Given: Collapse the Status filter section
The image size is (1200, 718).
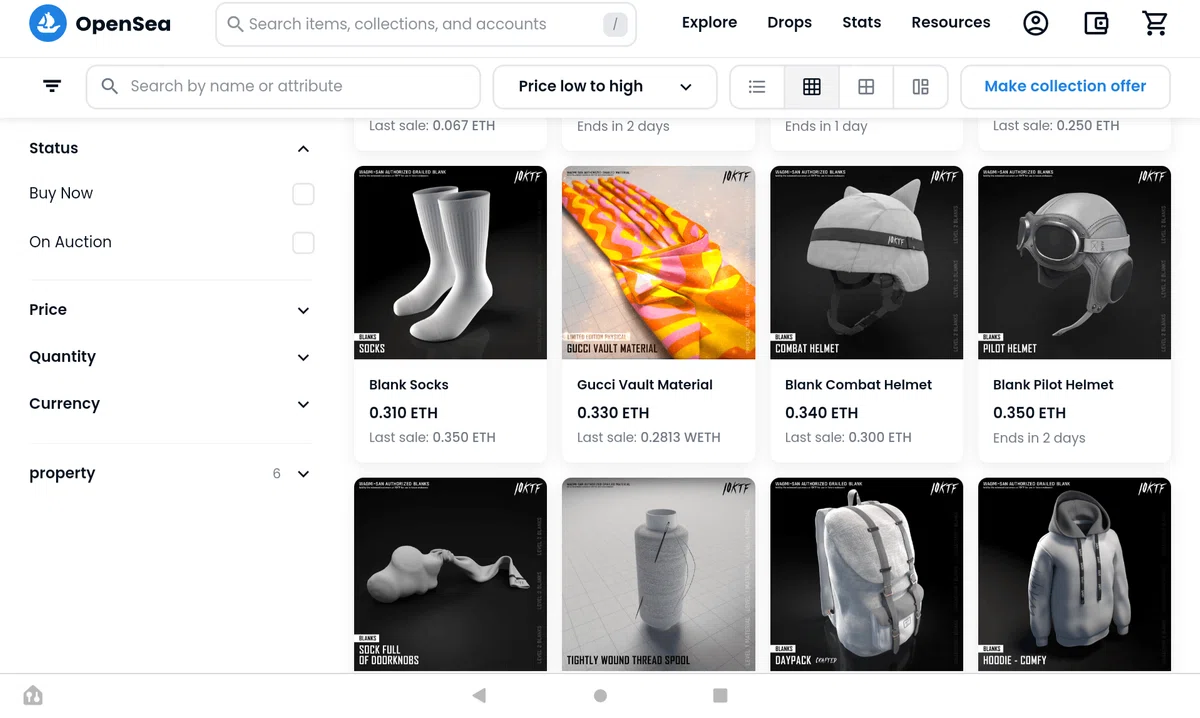Looking at the screenshot, I should 304,149.
